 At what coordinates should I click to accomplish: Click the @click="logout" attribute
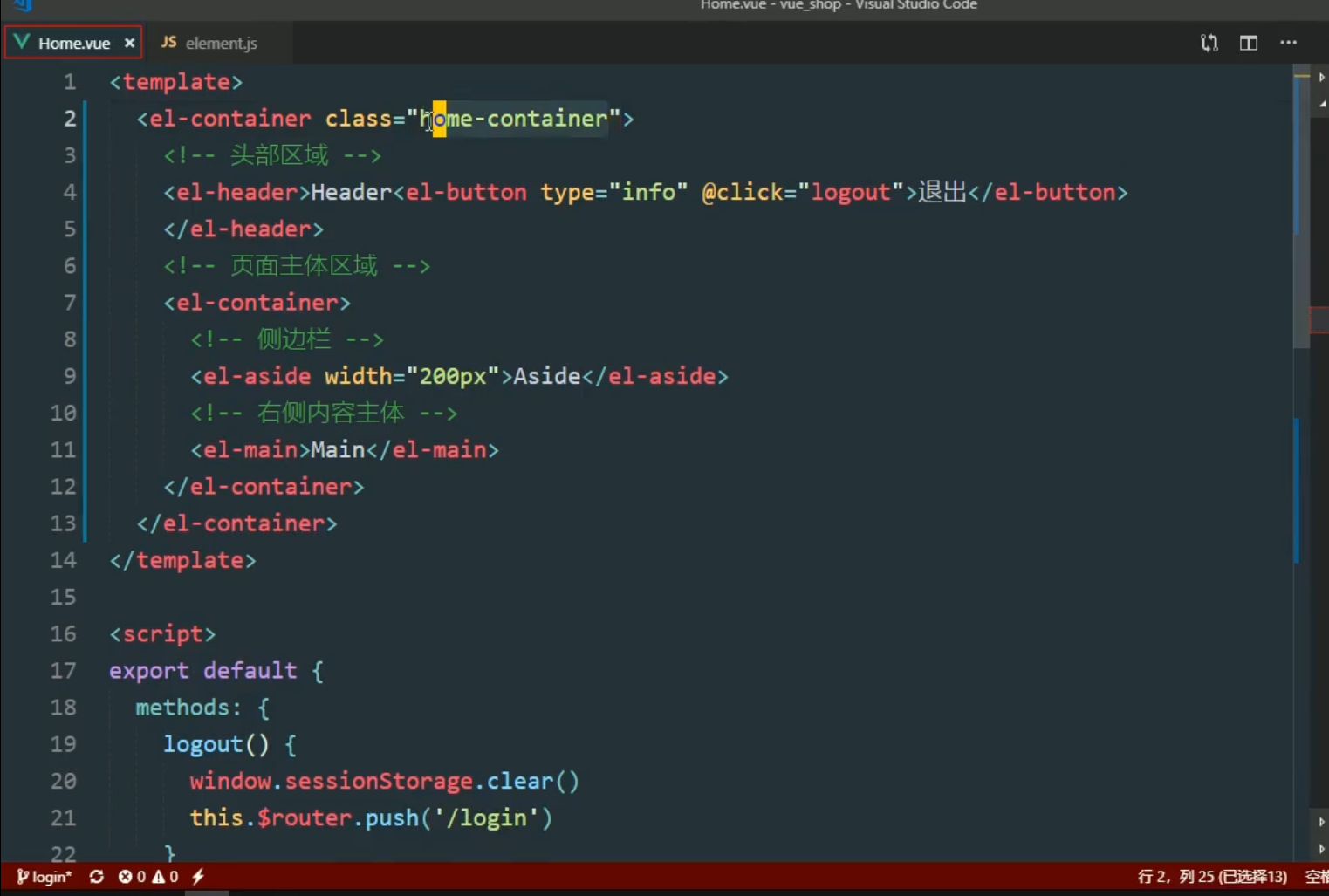[x=803, y=192]
